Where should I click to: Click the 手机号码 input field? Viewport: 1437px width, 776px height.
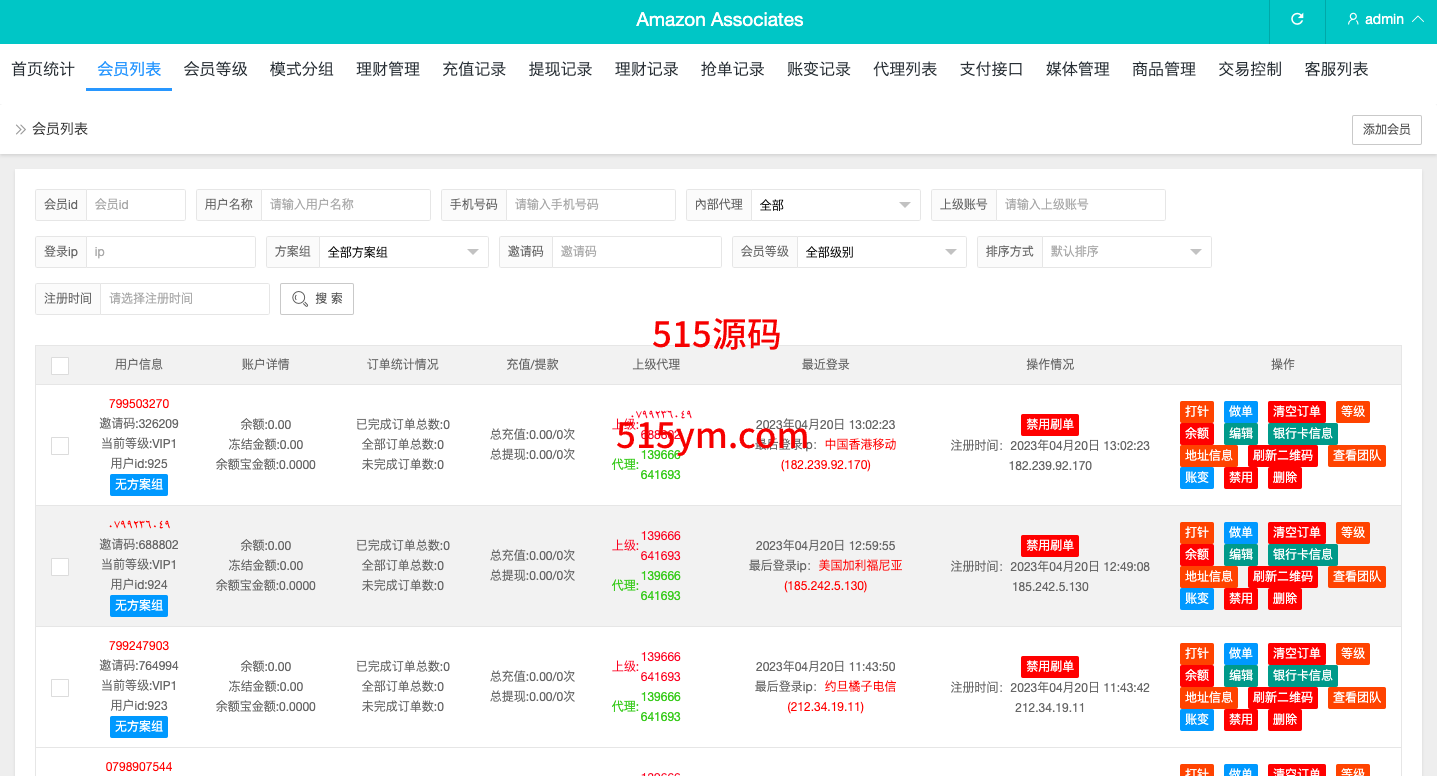[x=590, y=205]
